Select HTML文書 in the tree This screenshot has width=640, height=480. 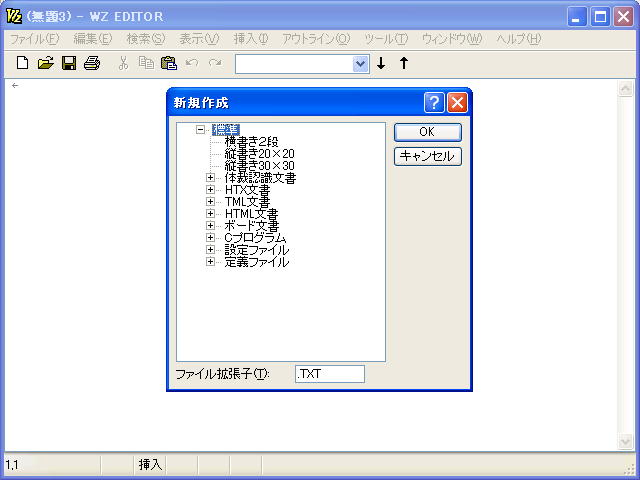coord(251,213)
